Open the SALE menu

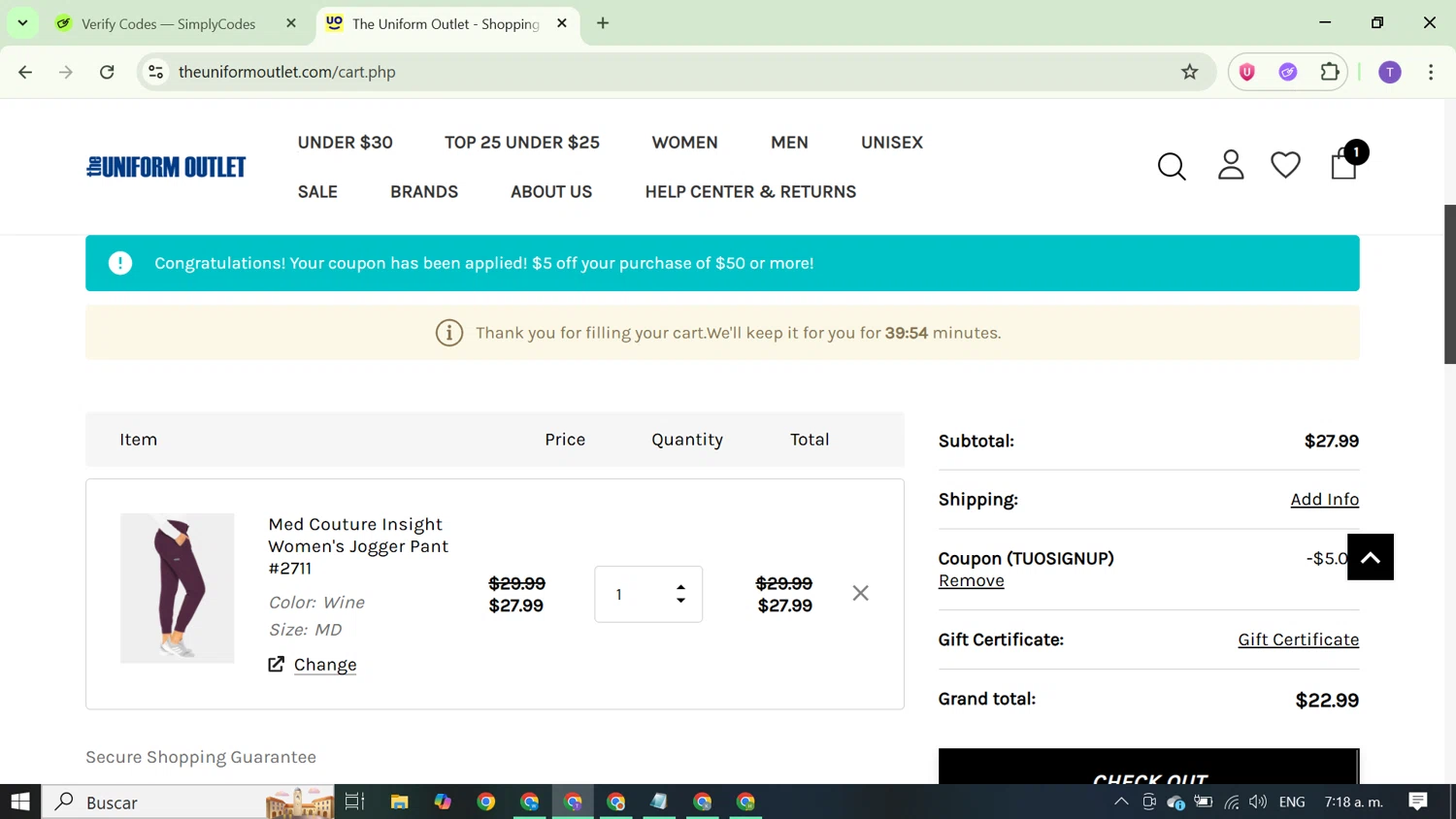point(317,192)
